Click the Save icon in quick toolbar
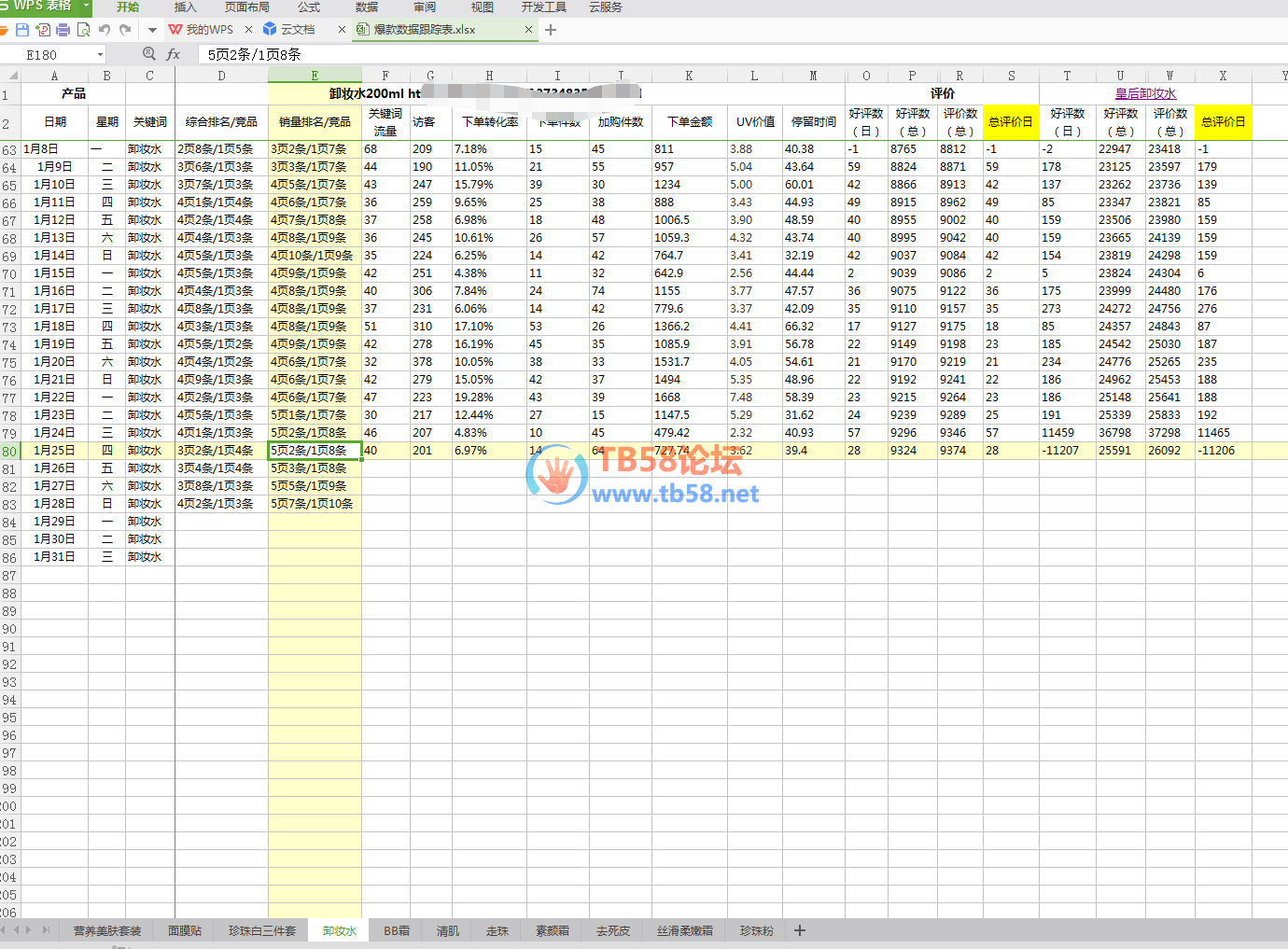Image resolution: width=1288 pixels, height=949 pixels. (x=22, y=30)
